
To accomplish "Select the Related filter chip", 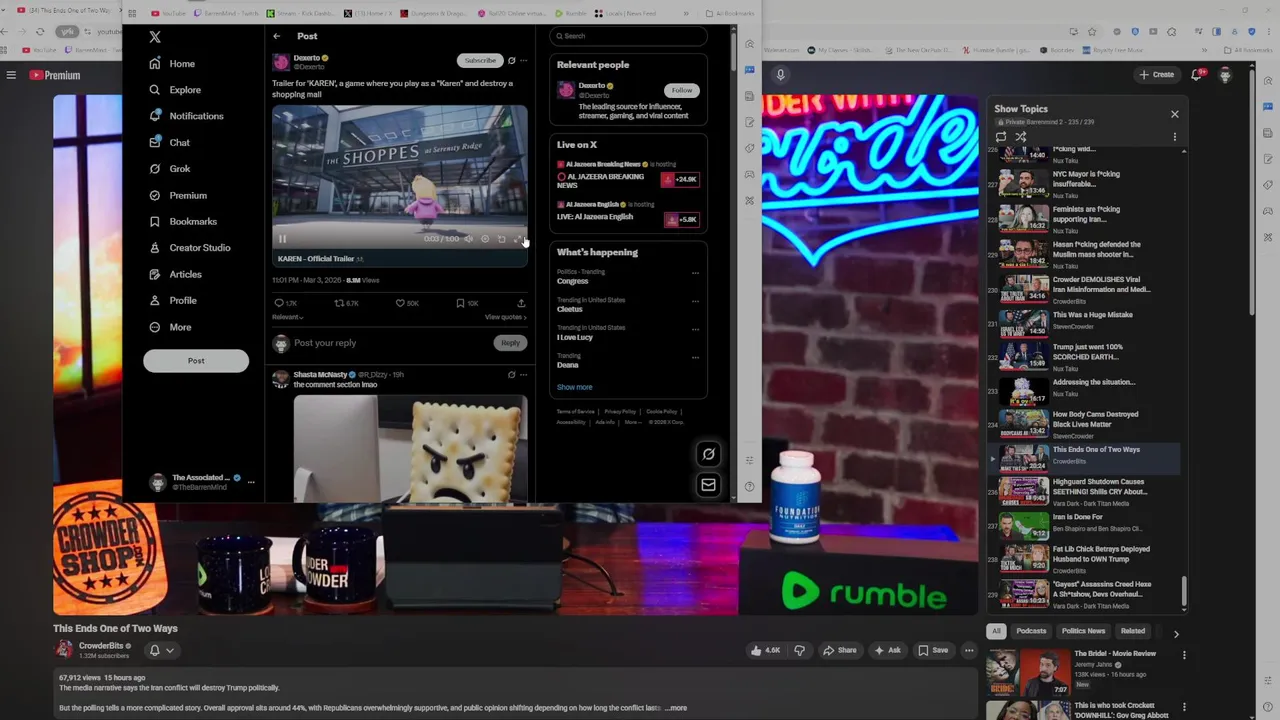I will click(1133, 631).
